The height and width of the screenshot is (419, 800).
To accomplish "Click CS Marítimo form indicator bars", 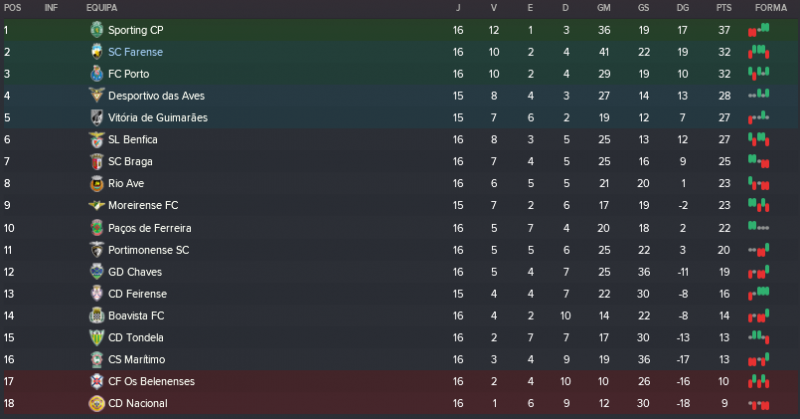I will point(760,360).
